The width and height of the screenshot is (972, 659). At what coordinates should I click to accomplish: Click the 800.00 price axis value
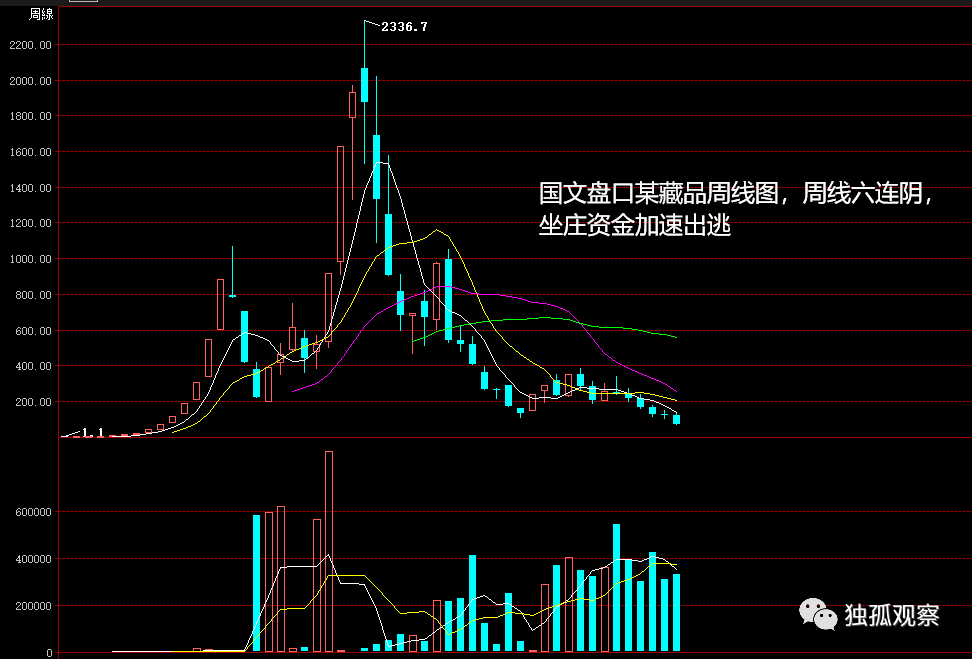[33, 295]
